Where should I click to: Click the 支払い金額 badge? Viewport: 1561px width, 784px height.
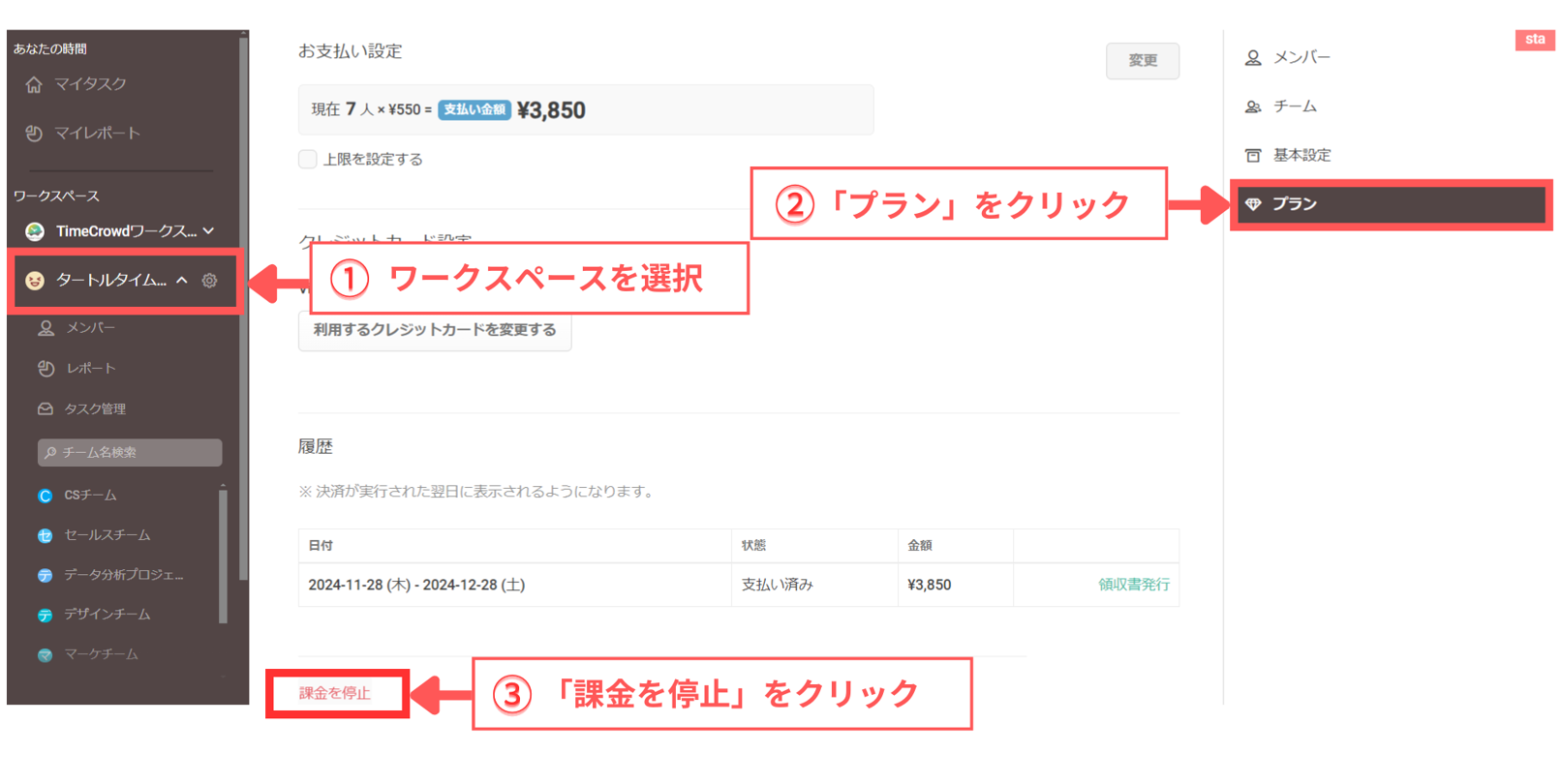[474, 109]
